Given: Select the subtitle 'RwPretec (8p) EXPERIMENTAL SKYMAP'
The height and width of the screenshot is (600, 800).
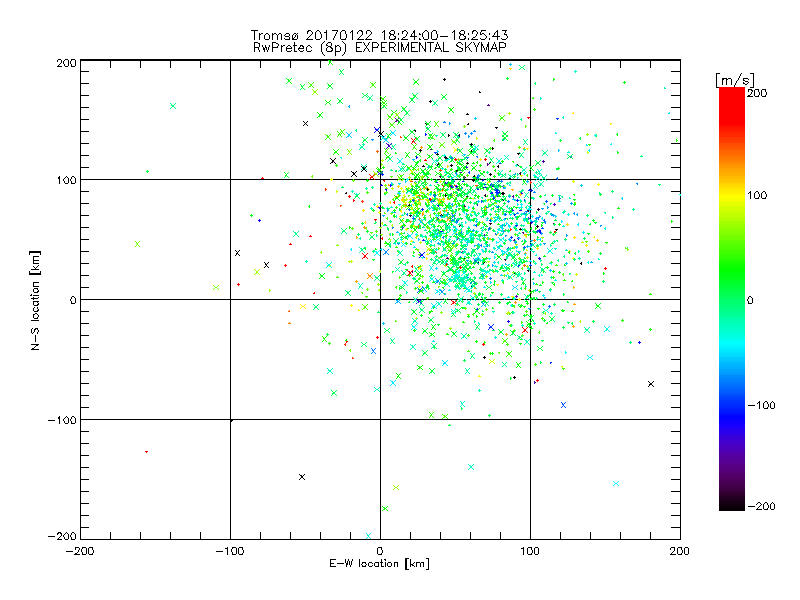Looking at the screenshot, I should 379,47.
